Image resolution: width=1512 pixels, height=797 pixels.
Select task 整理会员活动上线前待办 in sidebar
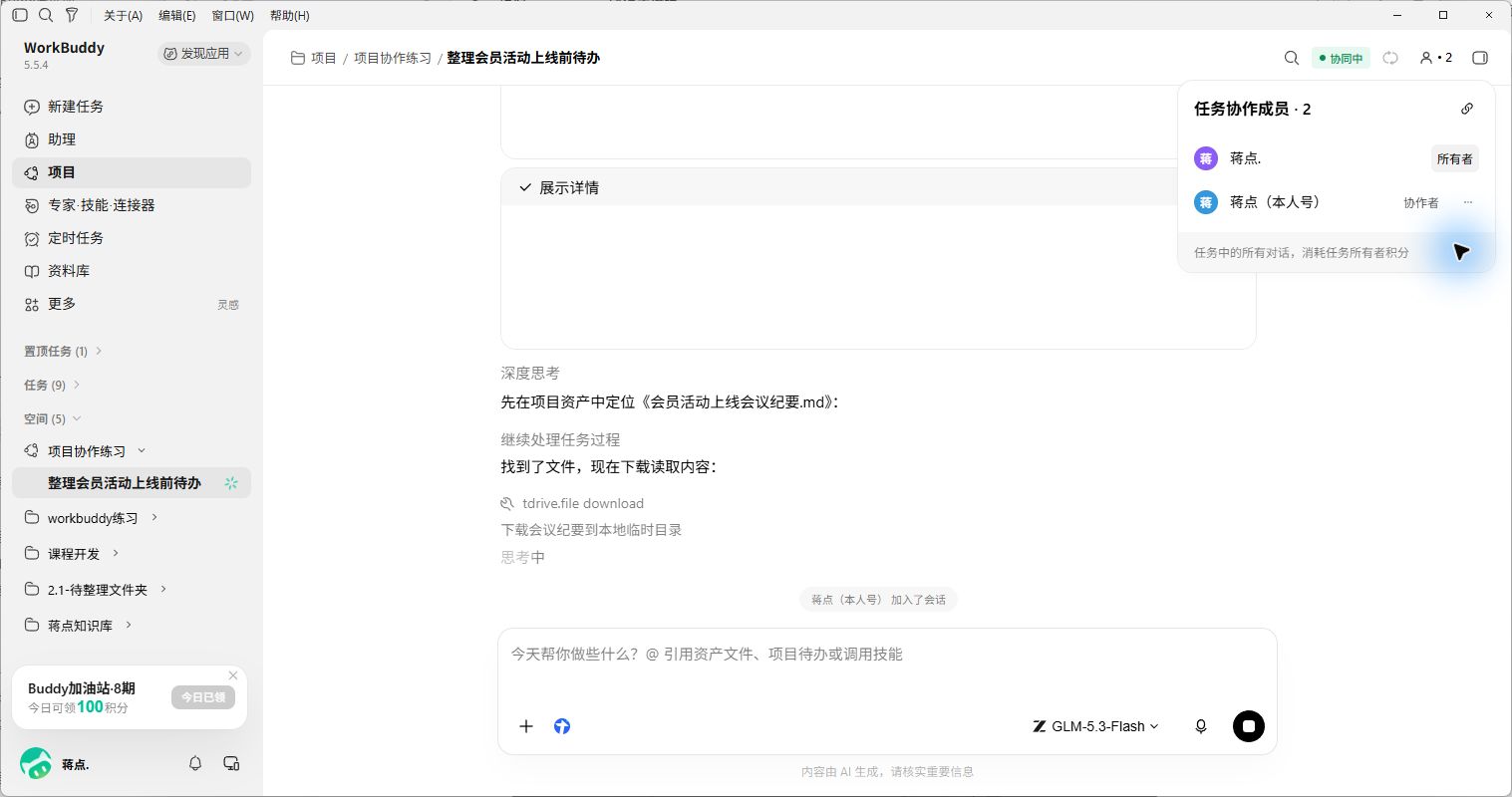132,483
